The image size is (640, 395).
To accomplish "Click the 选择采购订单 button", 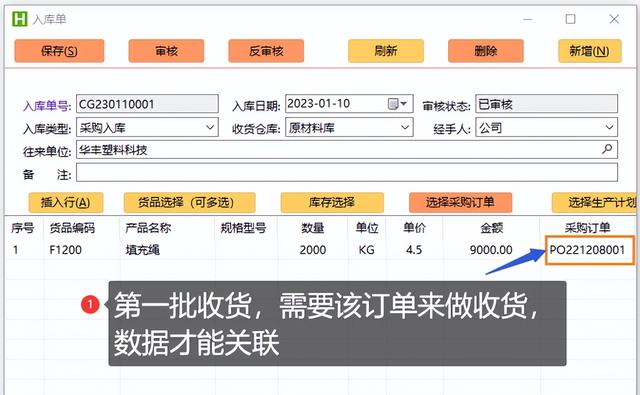I will (460, 202).
